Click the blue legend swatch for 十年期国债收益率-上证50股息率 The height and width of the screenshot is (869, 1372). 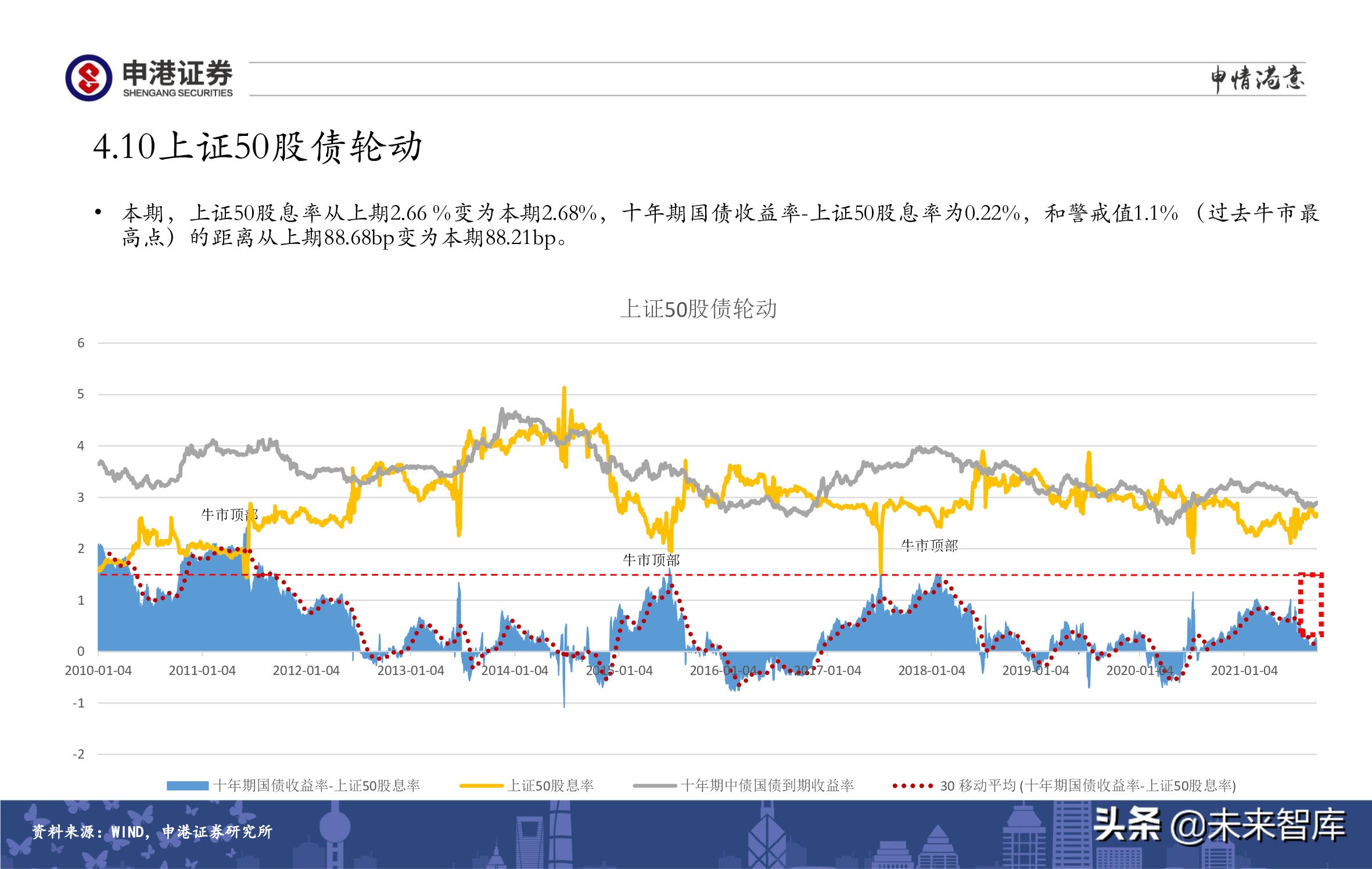(x=188, y=786)
